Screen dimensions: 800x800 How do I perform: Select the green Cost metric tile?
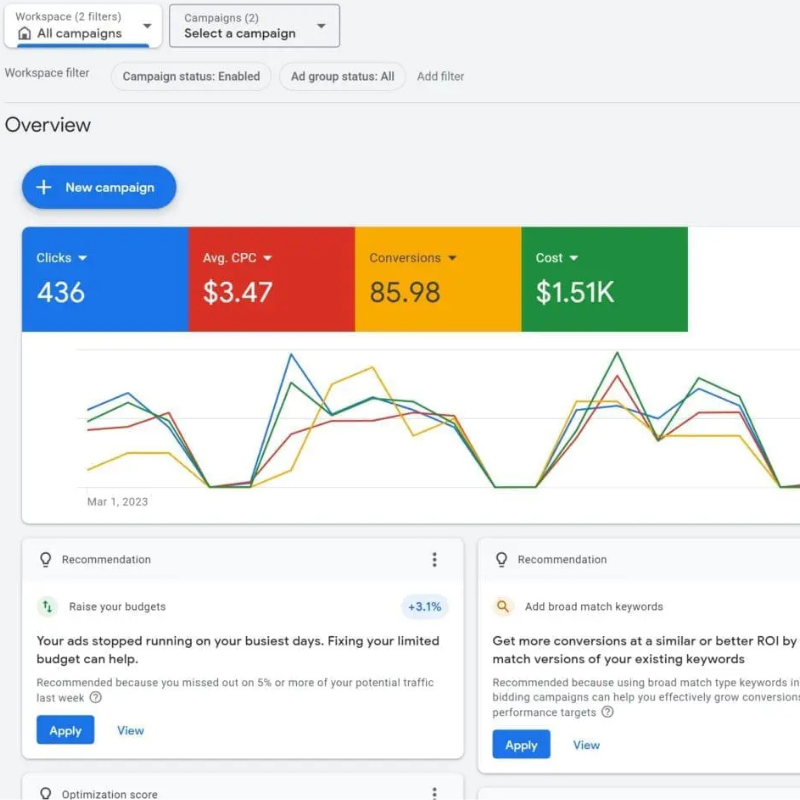coord(604,280)
